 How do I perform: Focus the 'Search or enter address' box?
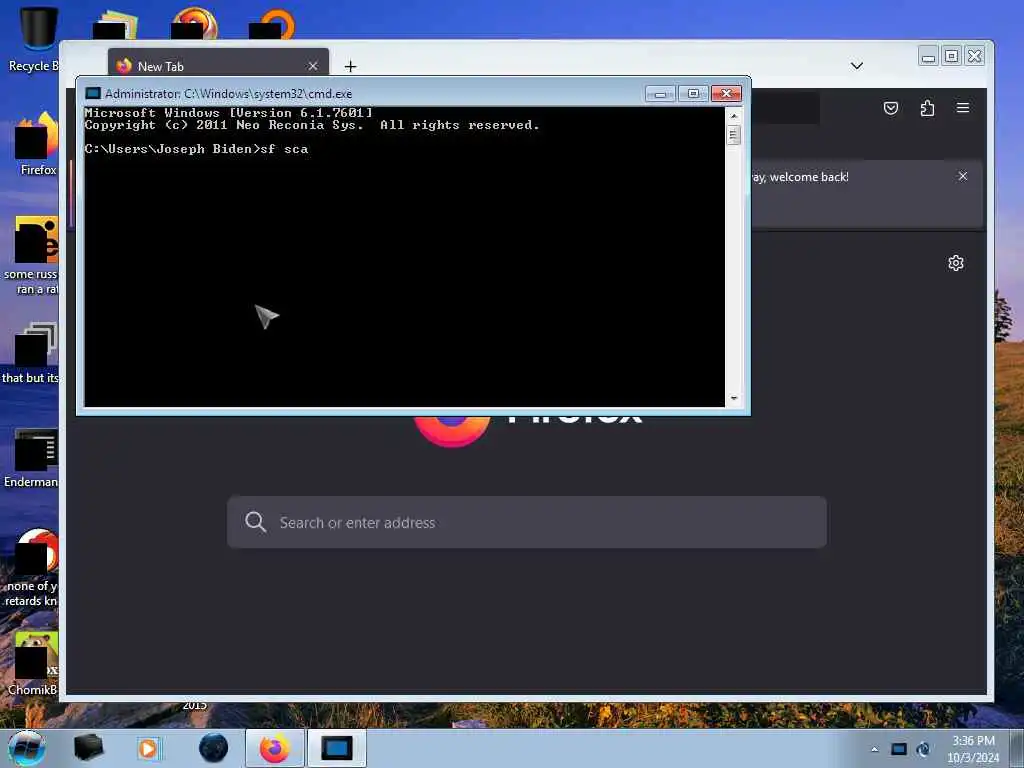527,522
